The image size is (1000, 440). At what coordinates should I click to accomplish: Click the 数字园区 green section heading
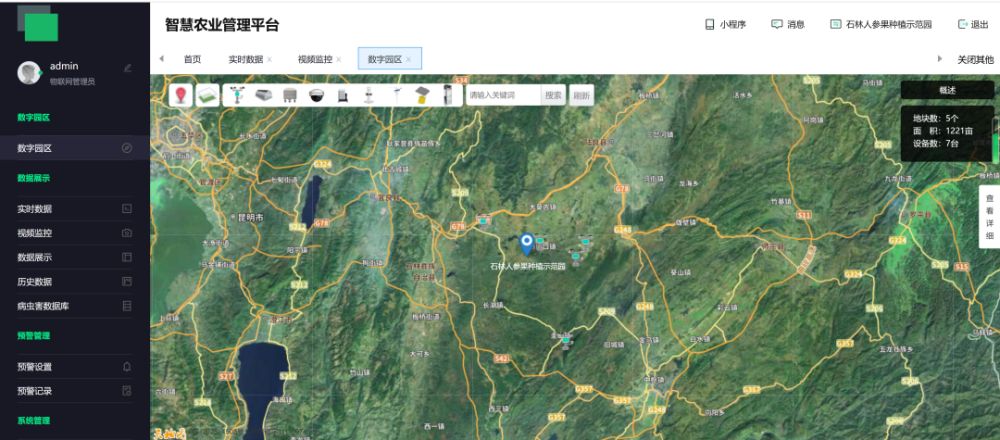pyautogui.click(x=34, y=117)
